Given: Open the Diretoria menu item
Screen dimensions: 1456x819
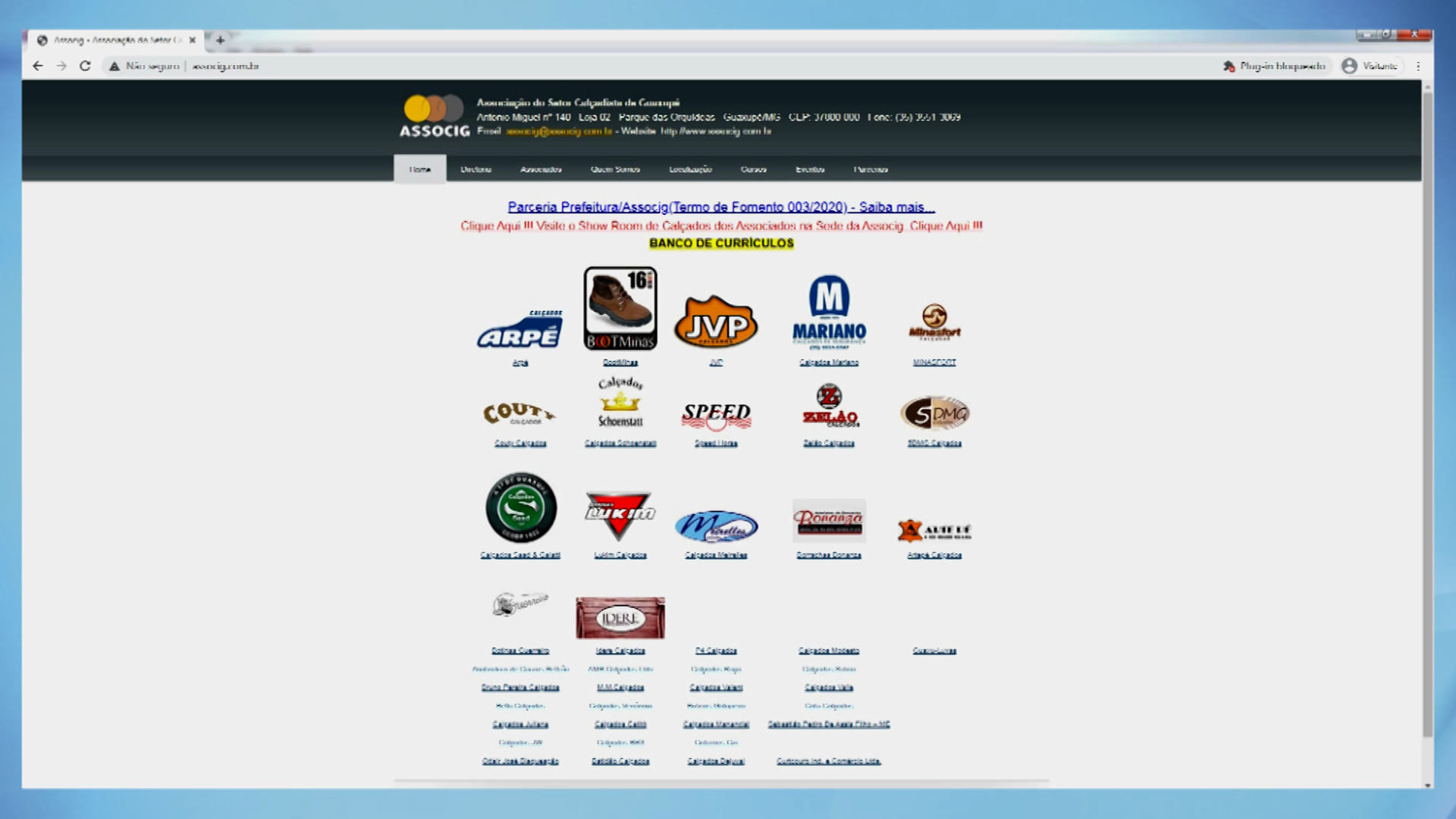Looking at the screenshot, I should click(x=476, y=169).
